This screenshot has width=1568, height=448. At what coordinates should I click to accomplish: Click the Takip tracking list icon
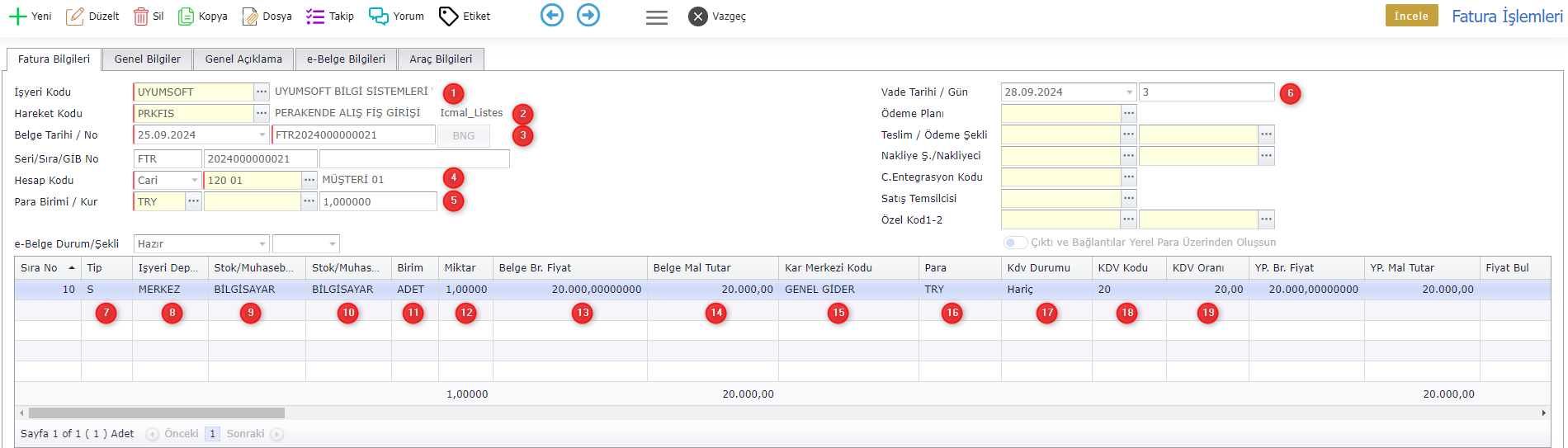[x=315, y=17]
